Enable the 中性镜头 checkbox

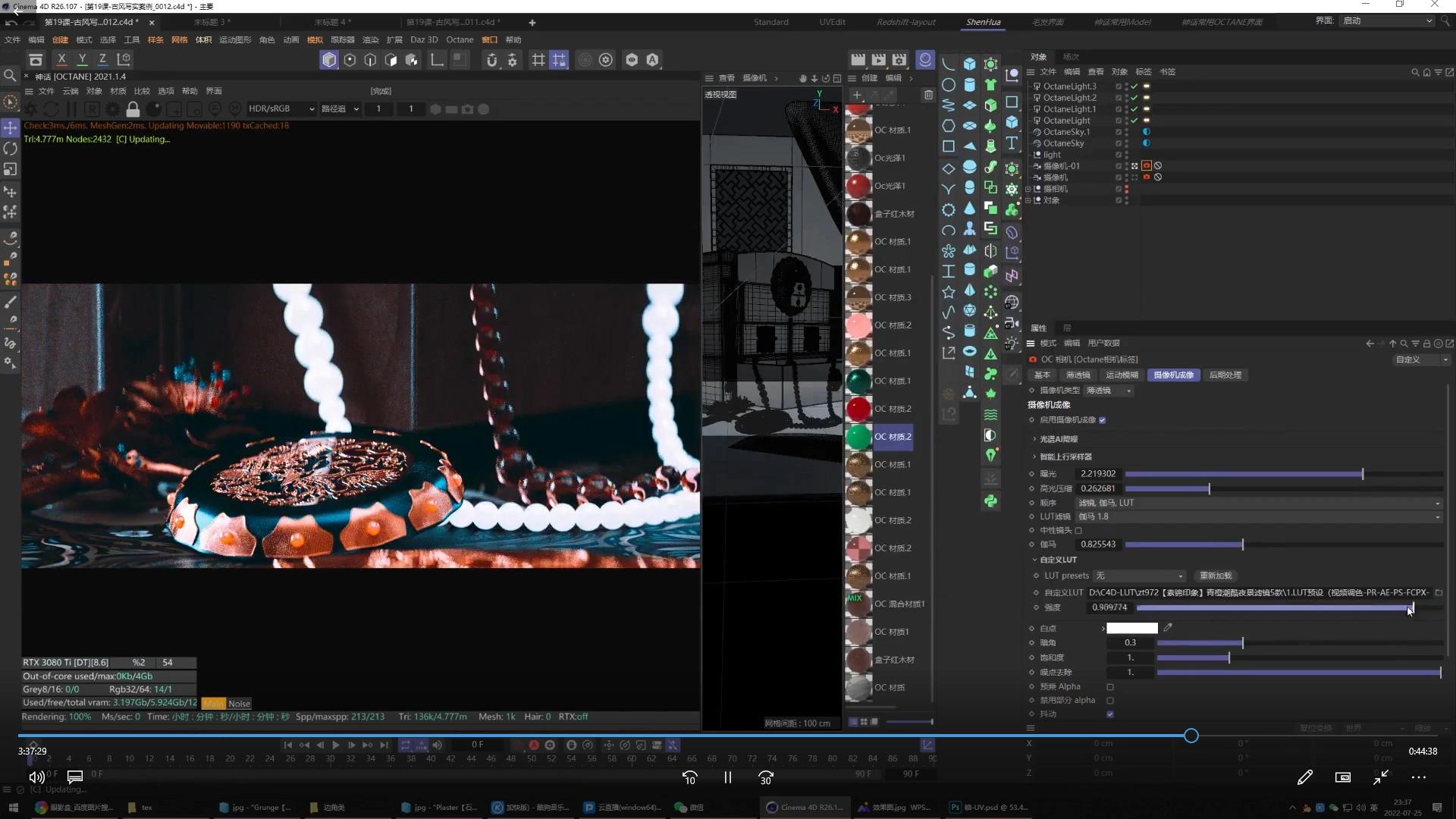(1078, 531)
